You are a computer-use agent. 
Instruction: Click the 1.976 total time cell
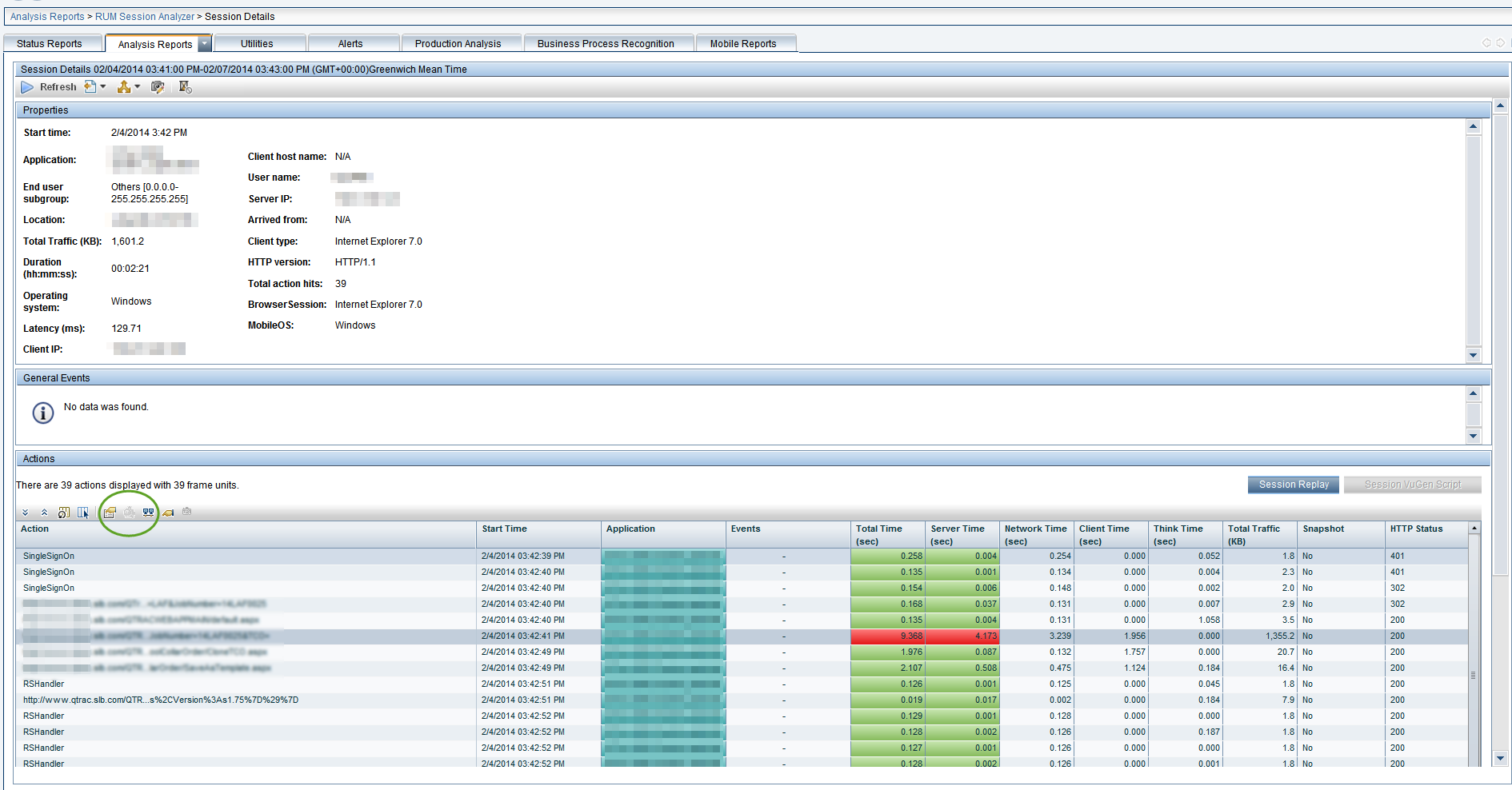tap(888, 652)
